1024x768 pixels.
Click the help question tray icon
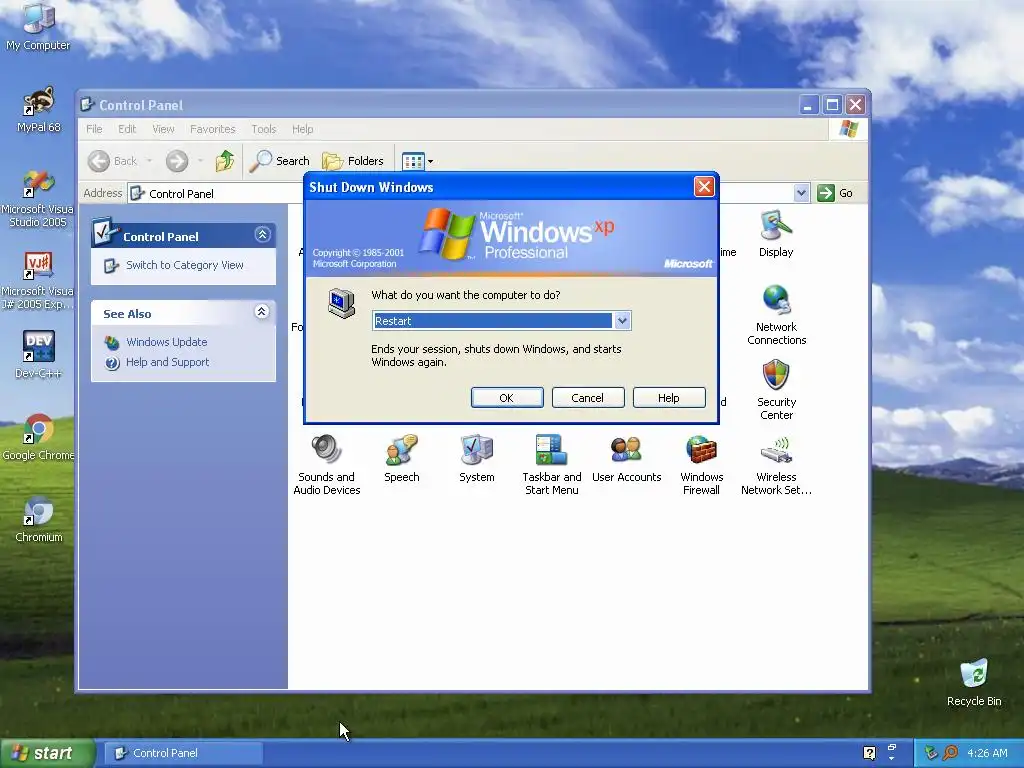pos(869,753)
